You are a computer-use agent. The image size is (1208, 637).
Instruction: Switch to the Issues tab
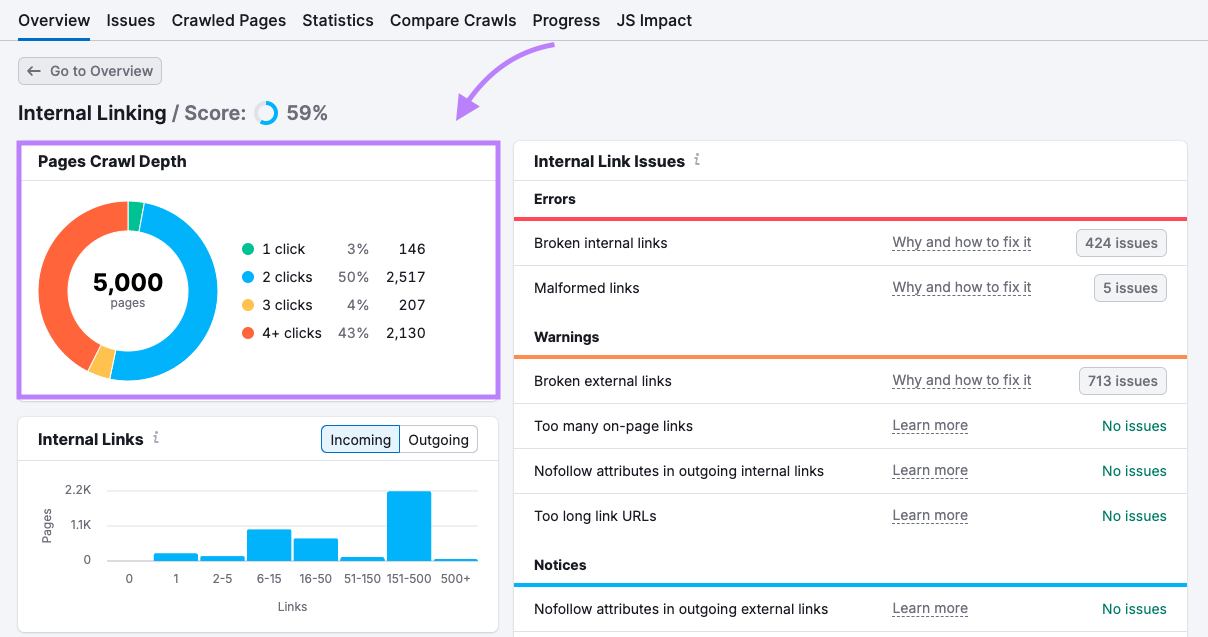click(130, 20)
